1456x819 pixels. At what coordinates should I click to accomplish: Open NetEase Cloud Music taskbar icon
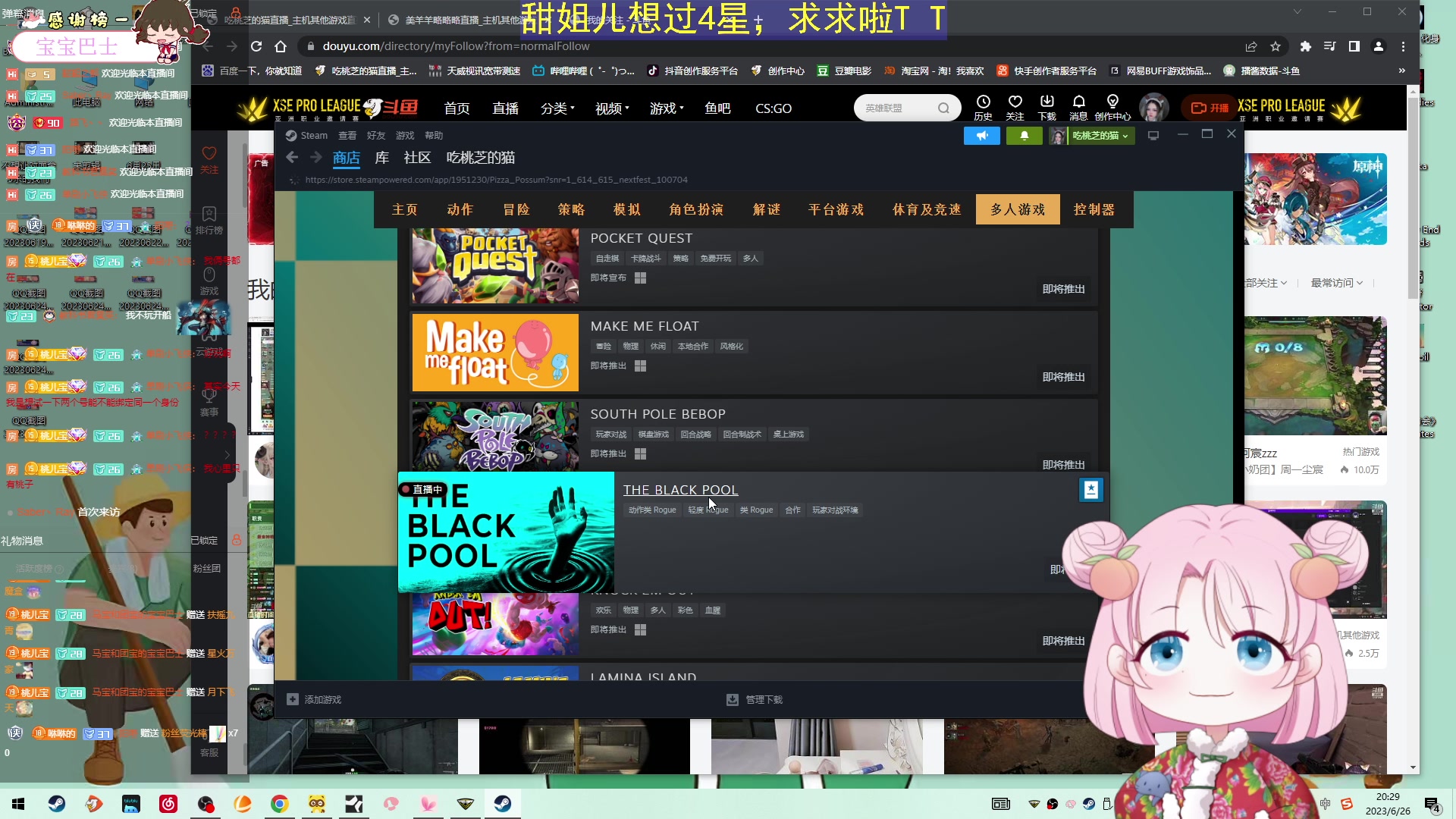(168, 804)
